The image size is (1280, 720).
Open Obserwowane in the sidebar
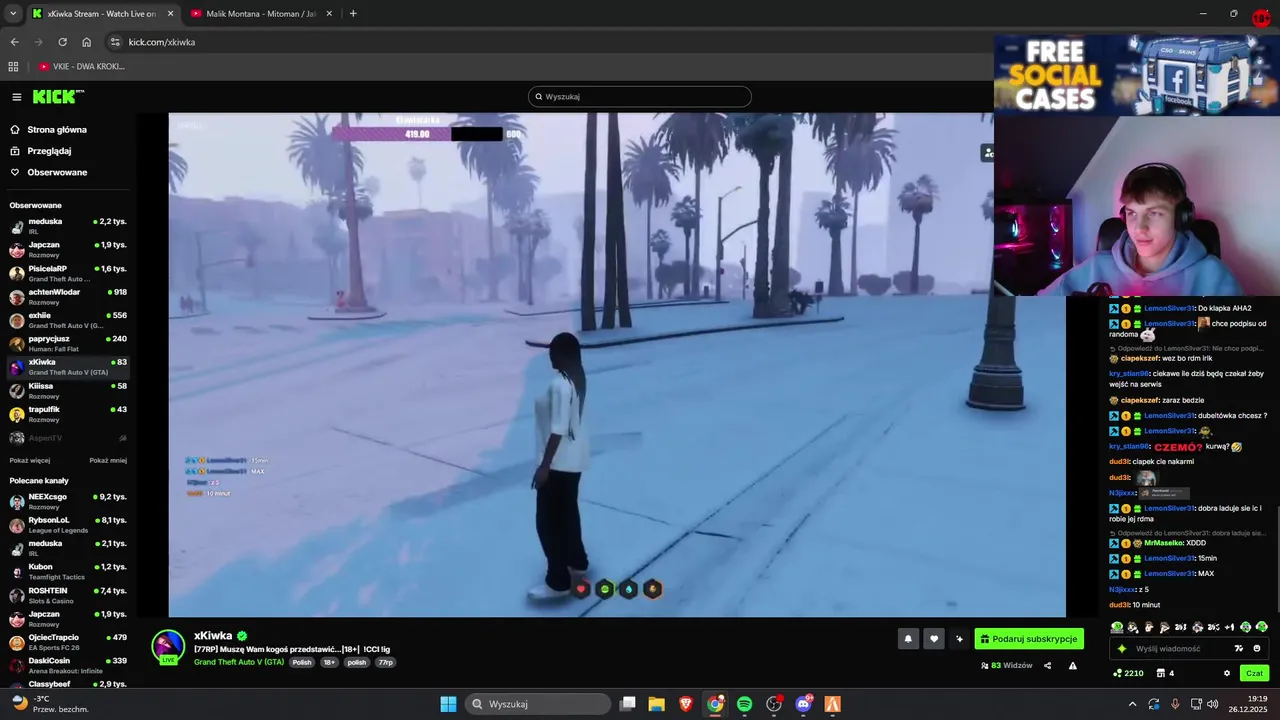(48, 172)
